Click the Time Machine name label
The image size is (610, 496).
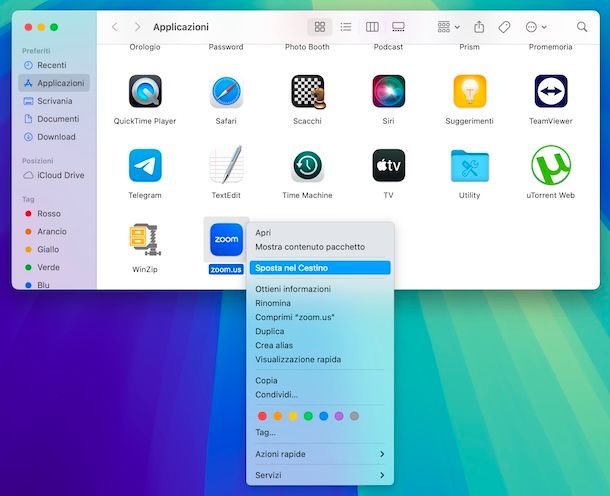pyautogui.click(x=307, y=195)
